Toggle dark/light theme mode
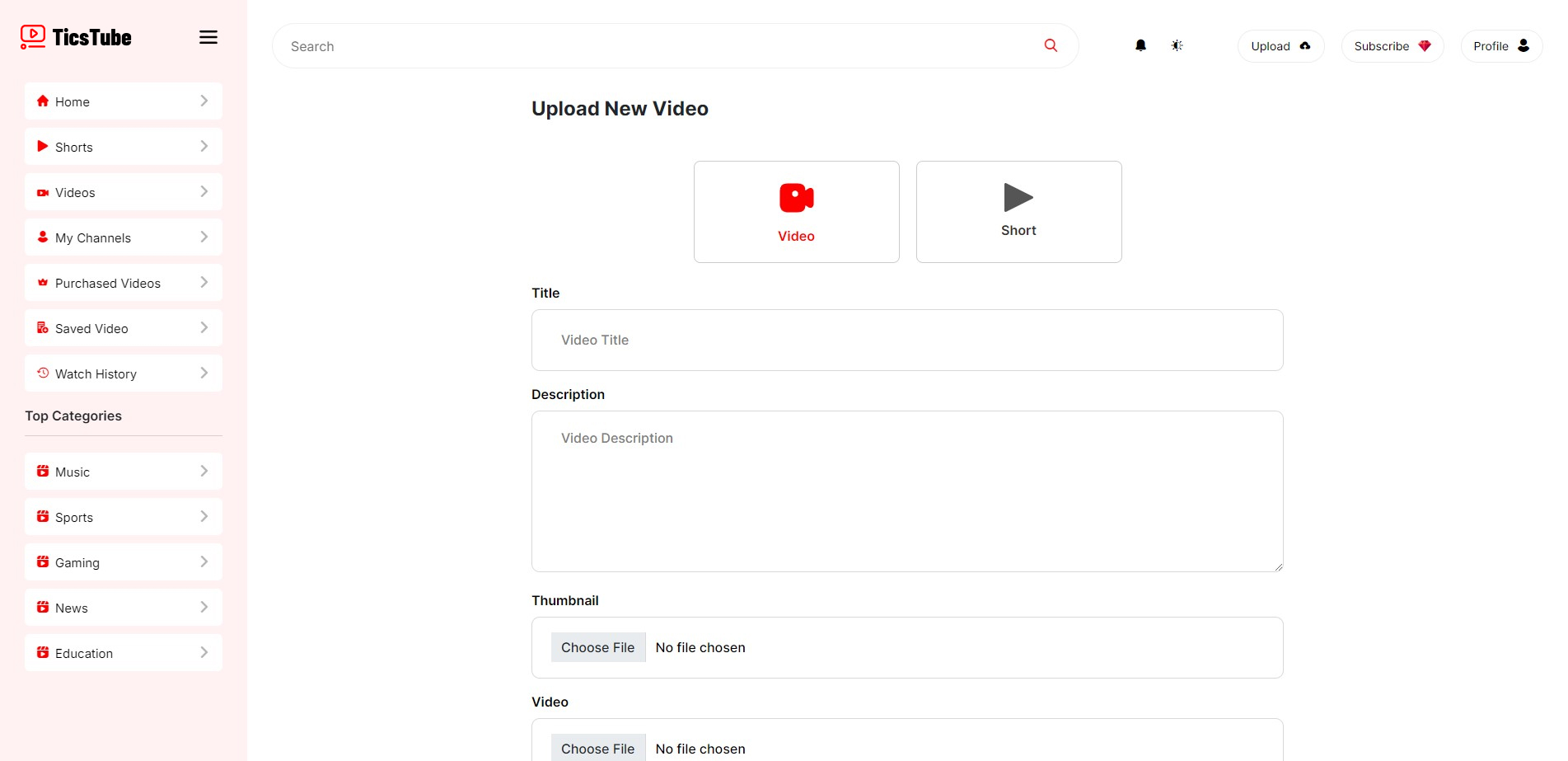This screenshot has width=1568, height=761. click(1177, 45)
